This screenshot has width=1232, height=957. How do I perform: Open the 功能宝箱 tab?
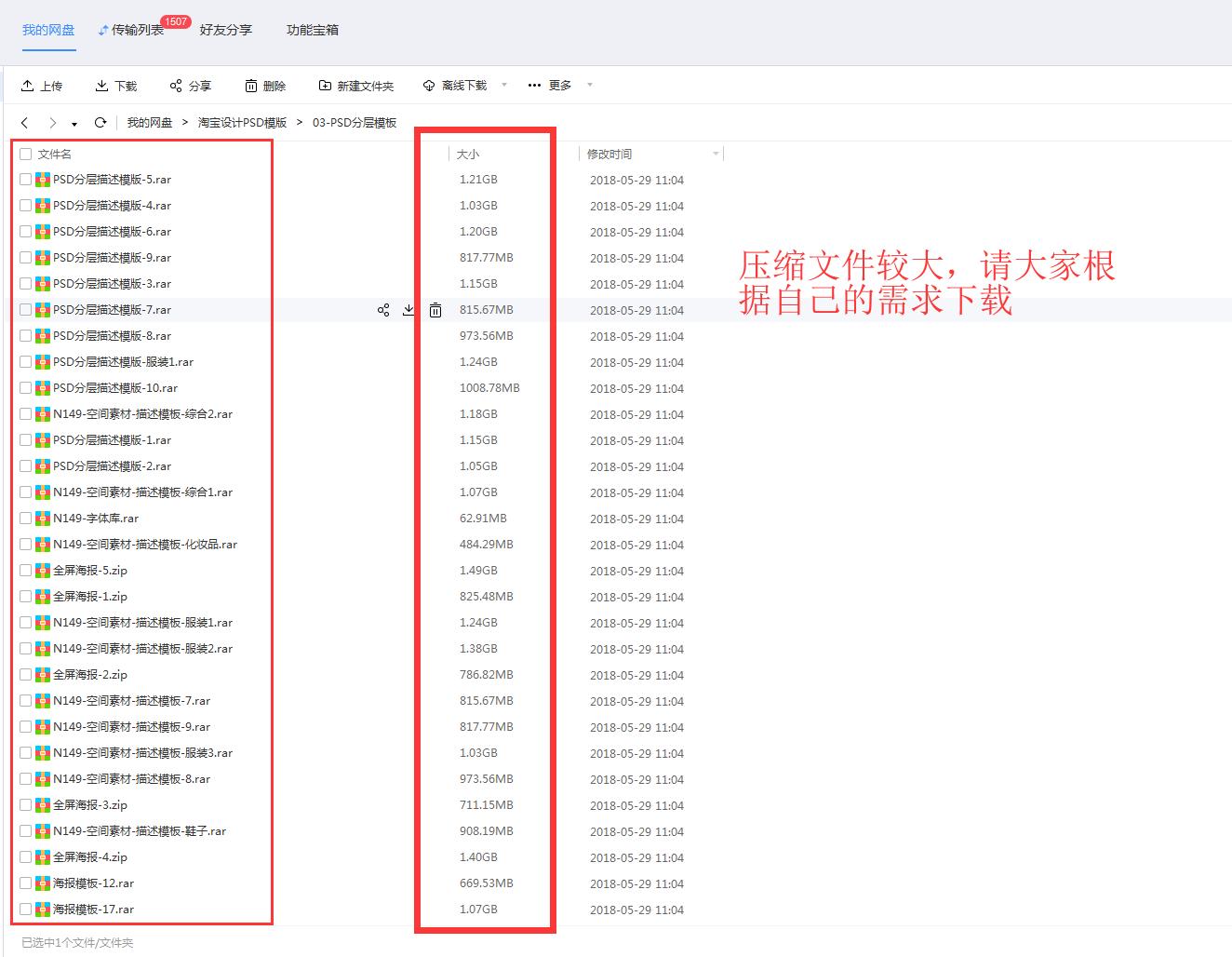[x=312, y=29]
